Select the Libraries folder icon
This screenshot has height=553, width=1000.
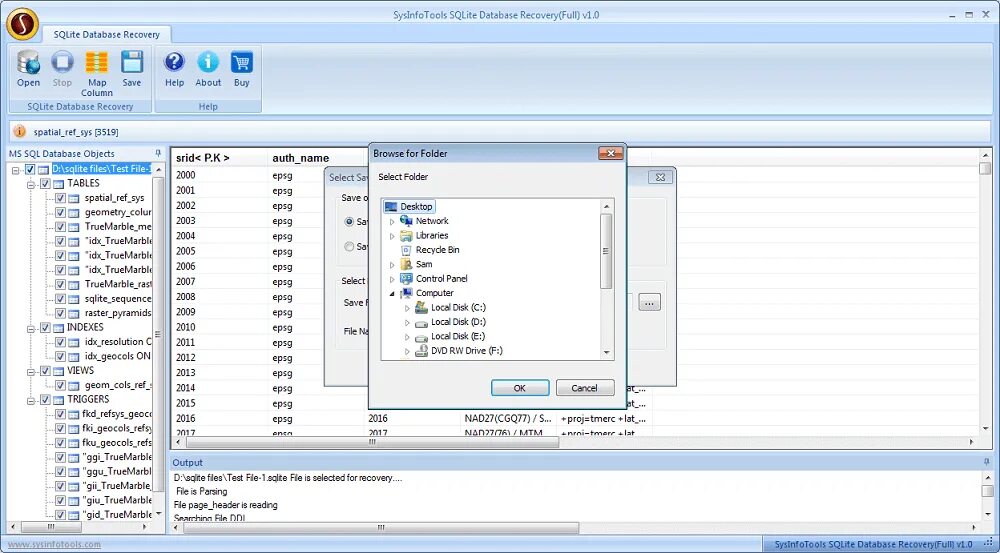(x=406, y=235)
